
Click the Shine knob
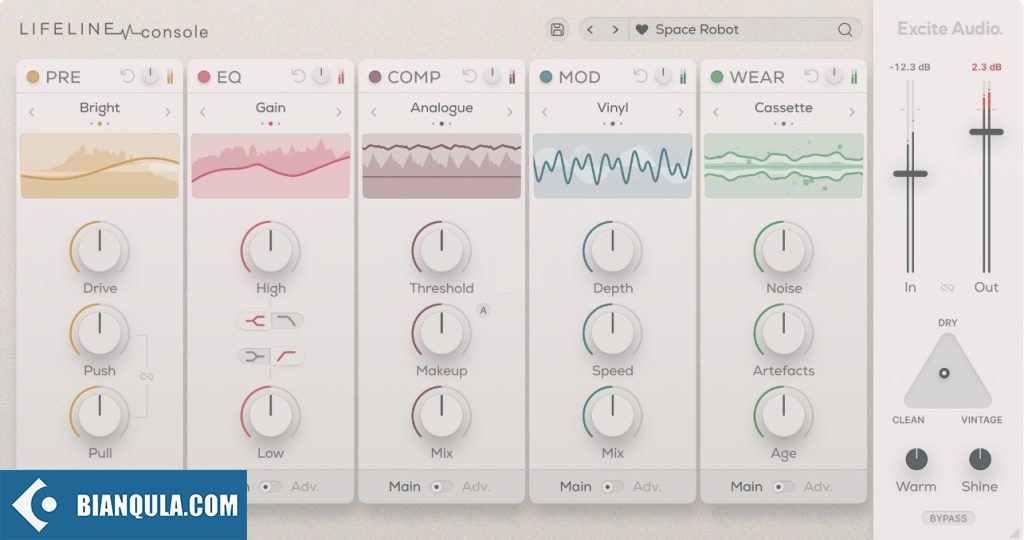[980, 460]
